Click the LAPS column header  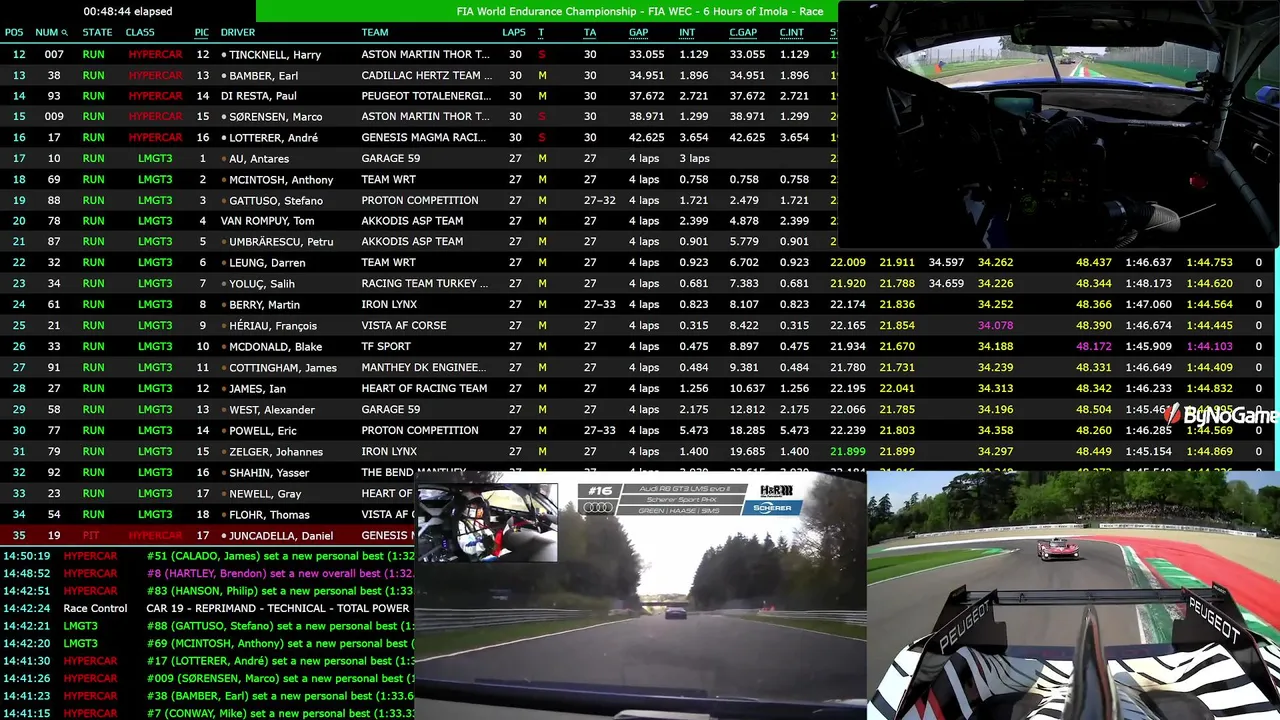(x=514, y=32)
